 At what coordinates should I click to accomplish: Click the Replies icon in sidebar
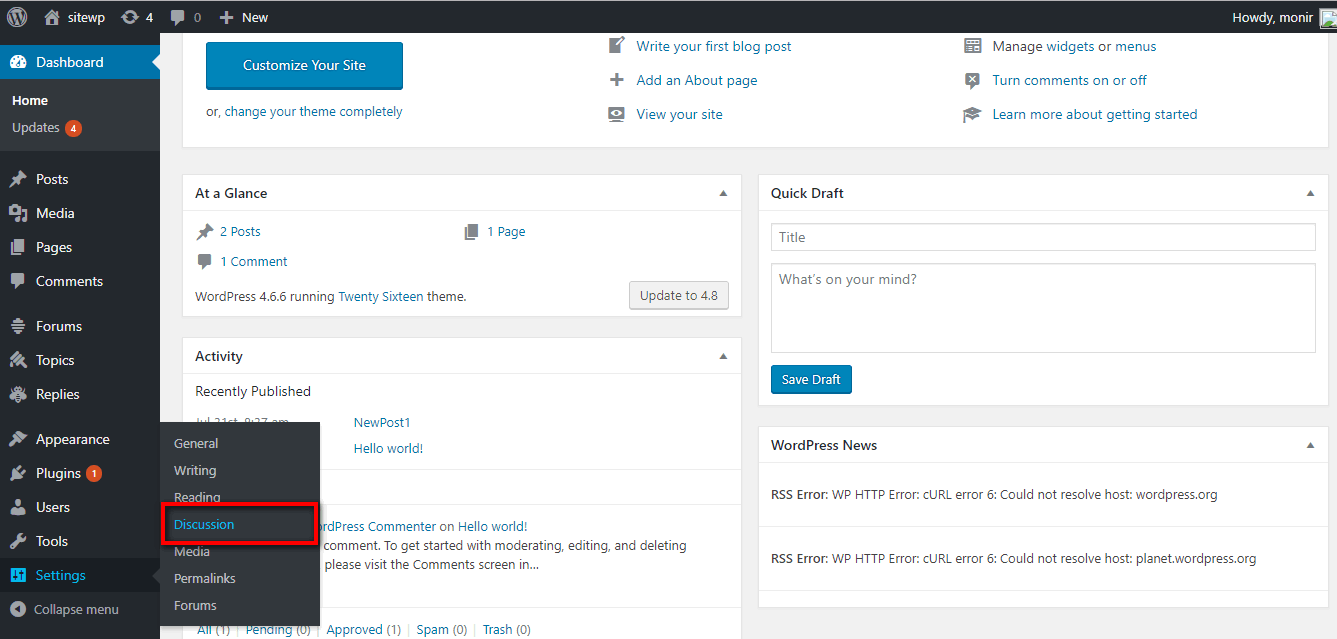pos(18,394)
